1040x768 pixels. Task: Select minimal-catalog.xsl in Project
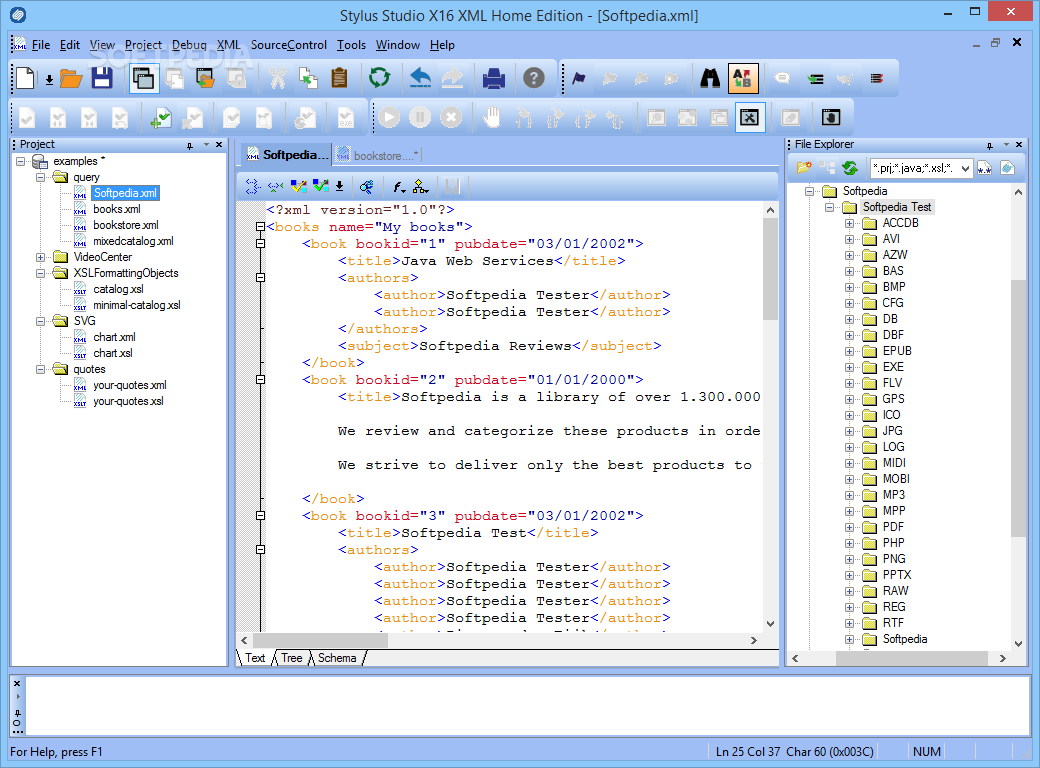(x=137, y=305)
